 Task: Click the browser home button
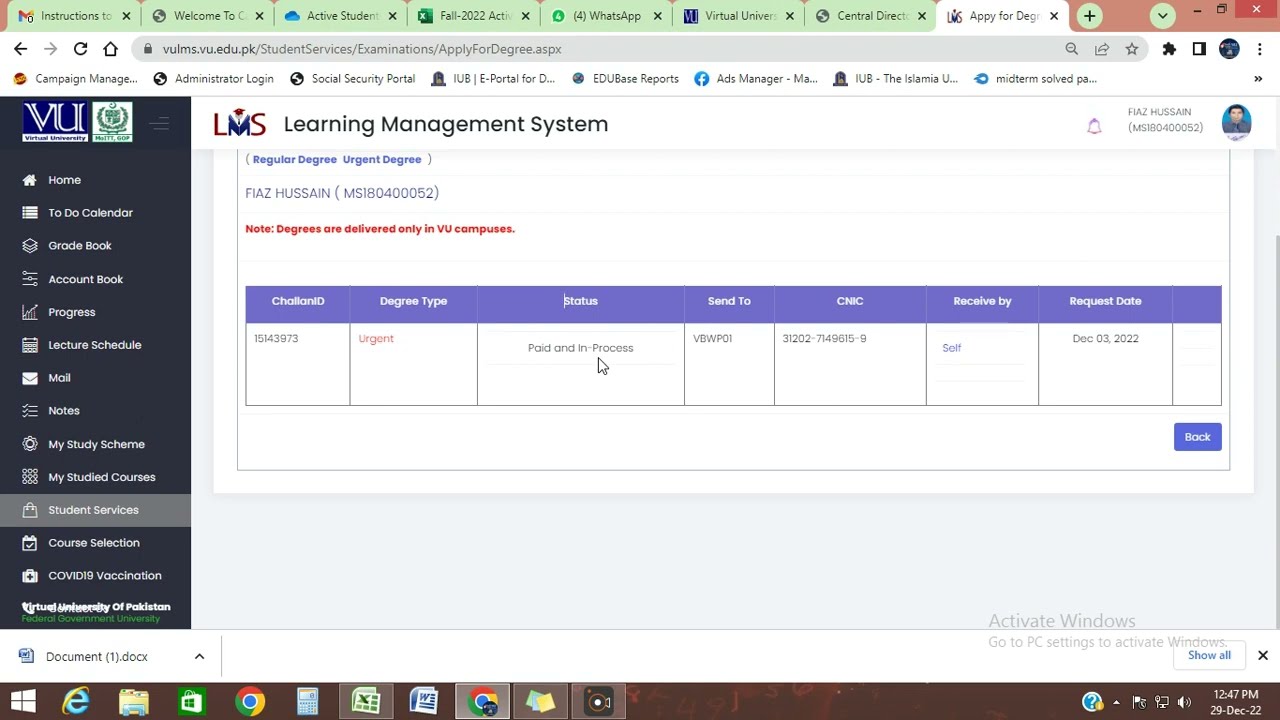click(x=110, y=49)
